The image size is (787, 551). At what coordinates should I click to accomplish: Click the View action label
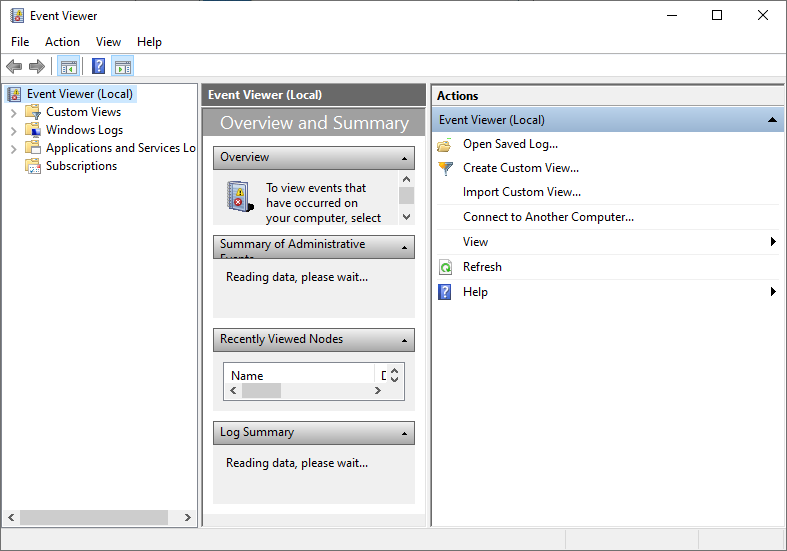coord(475,242)
